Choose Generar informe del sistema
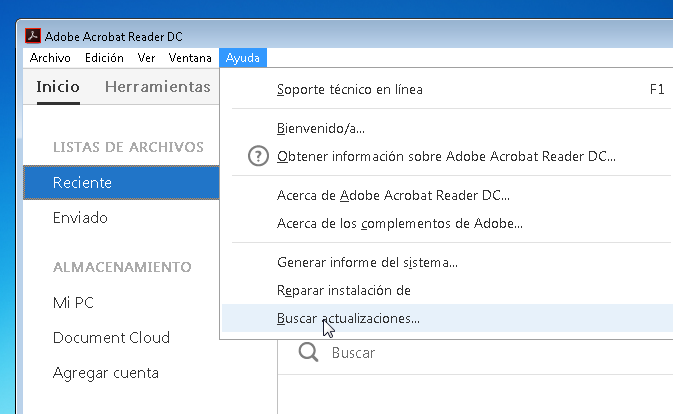The image size is (673, 414). coord(367,263)
